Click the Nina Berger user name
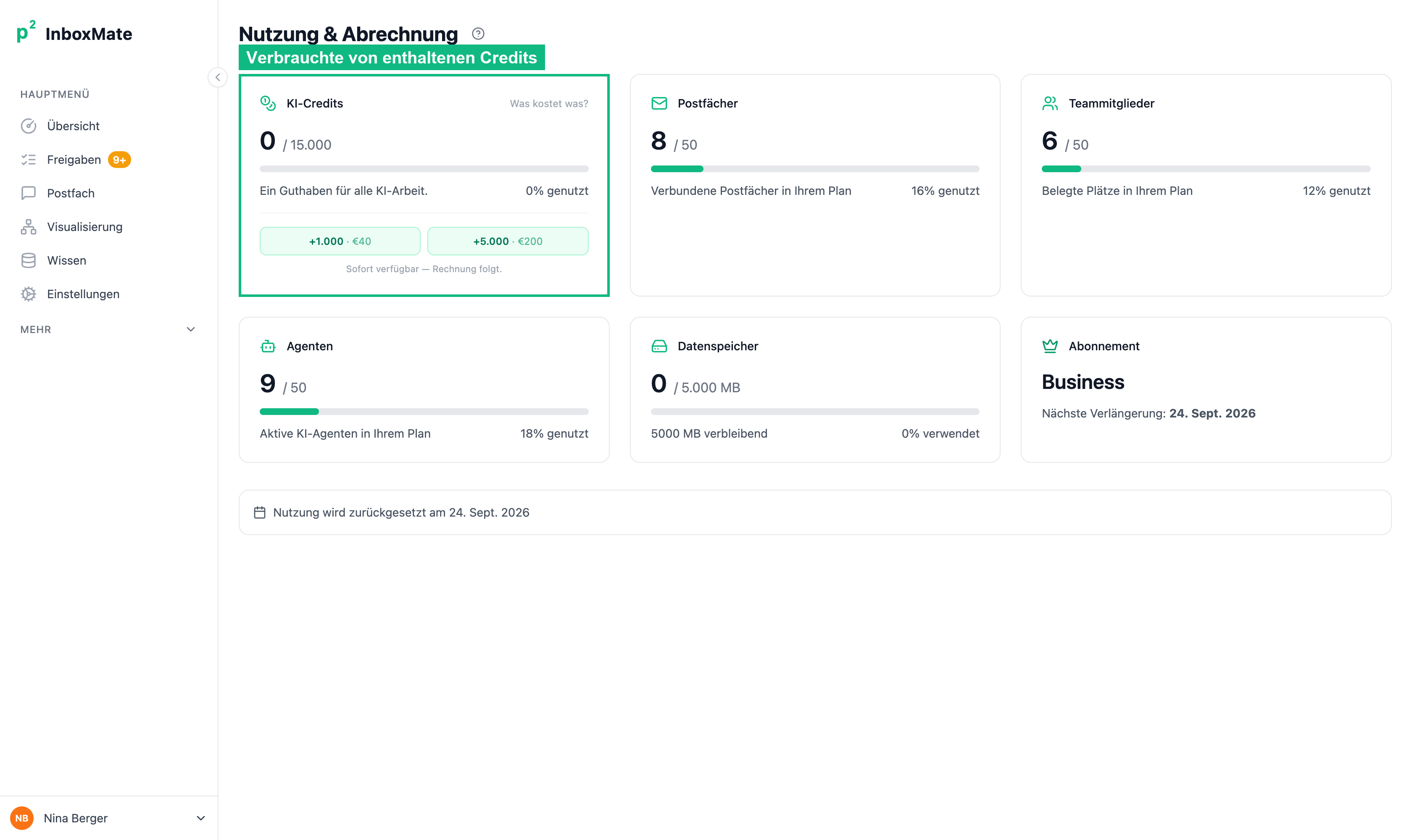Screen dimensions: 1412x840 pos(76,819)
